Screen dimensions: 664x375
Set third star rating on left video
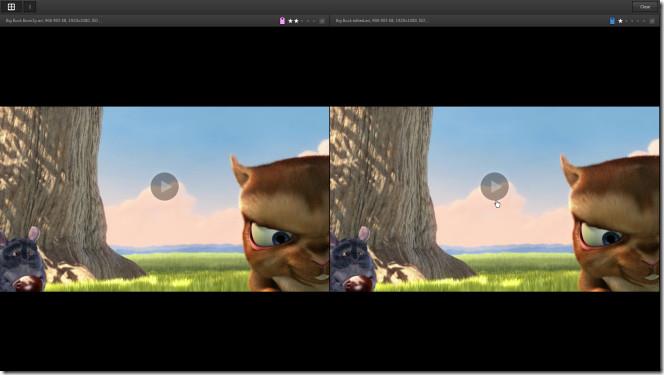point(302,21)
